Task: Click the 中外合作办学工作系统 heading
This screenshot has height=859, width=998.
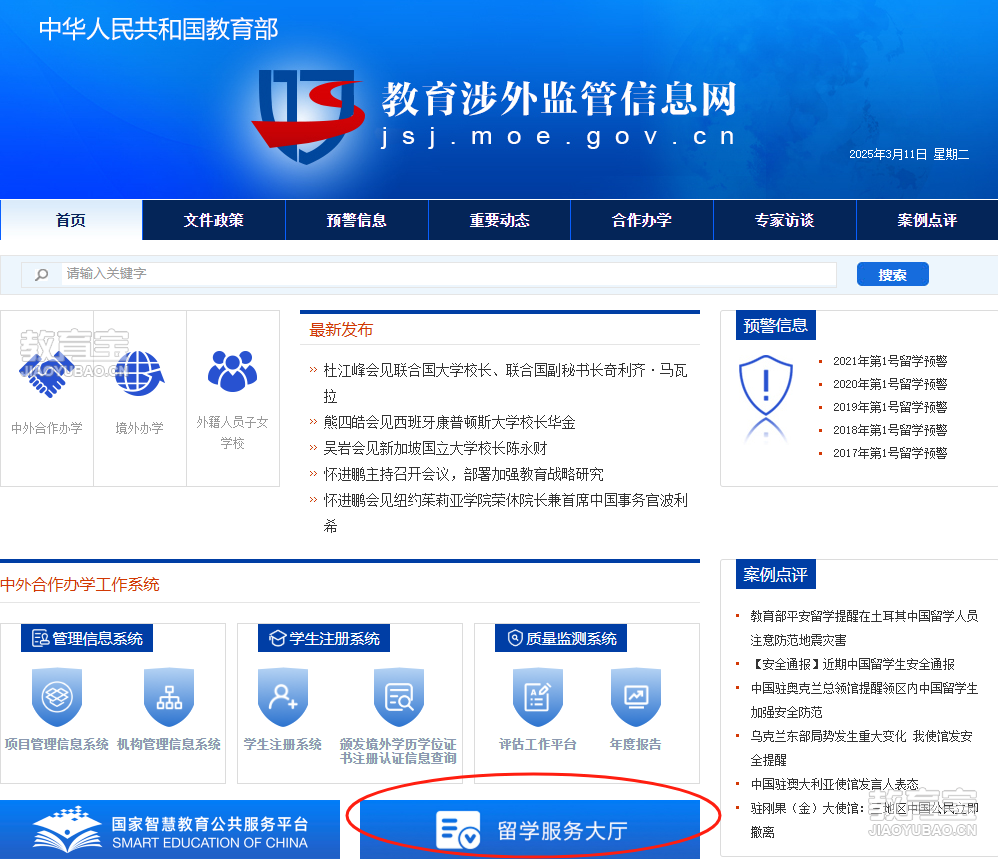Action: click(x=80, y=585)
